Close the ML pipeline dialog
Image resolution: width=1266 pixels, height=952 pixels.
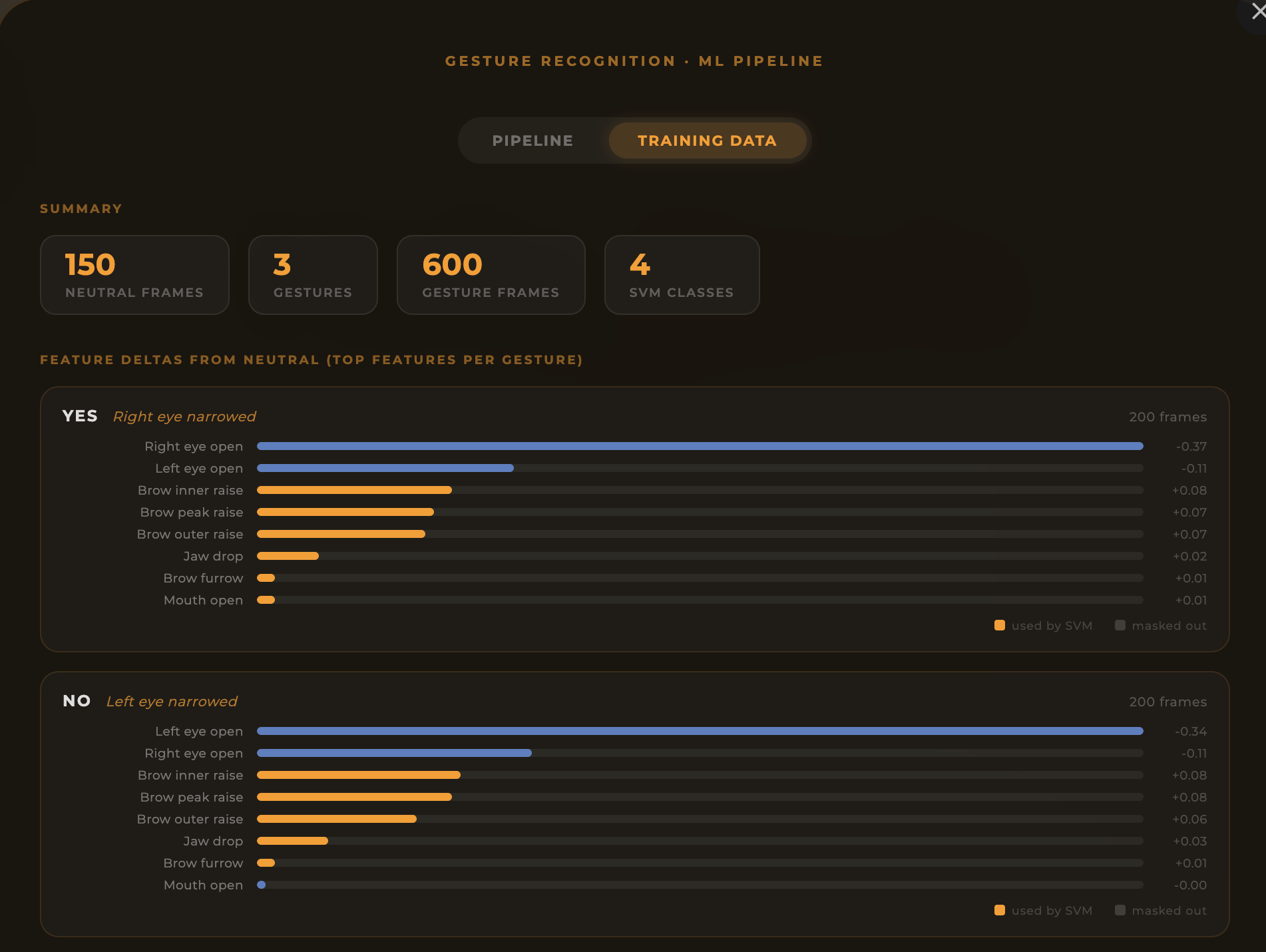[1255, 11]
